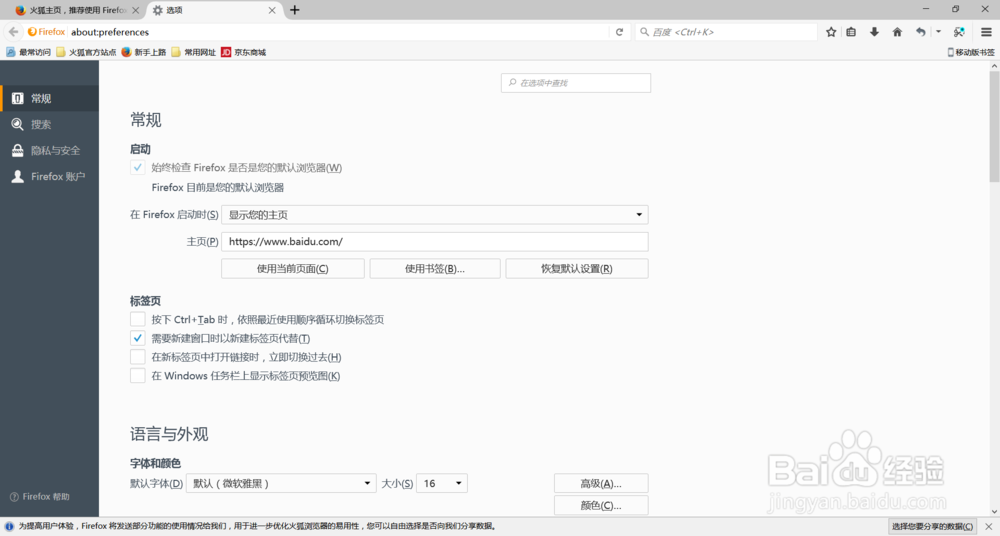Viewport: 1000px width, 536px height.
Task: Select Firefox 账户 in the sidebar
Action: click(49, 177)
